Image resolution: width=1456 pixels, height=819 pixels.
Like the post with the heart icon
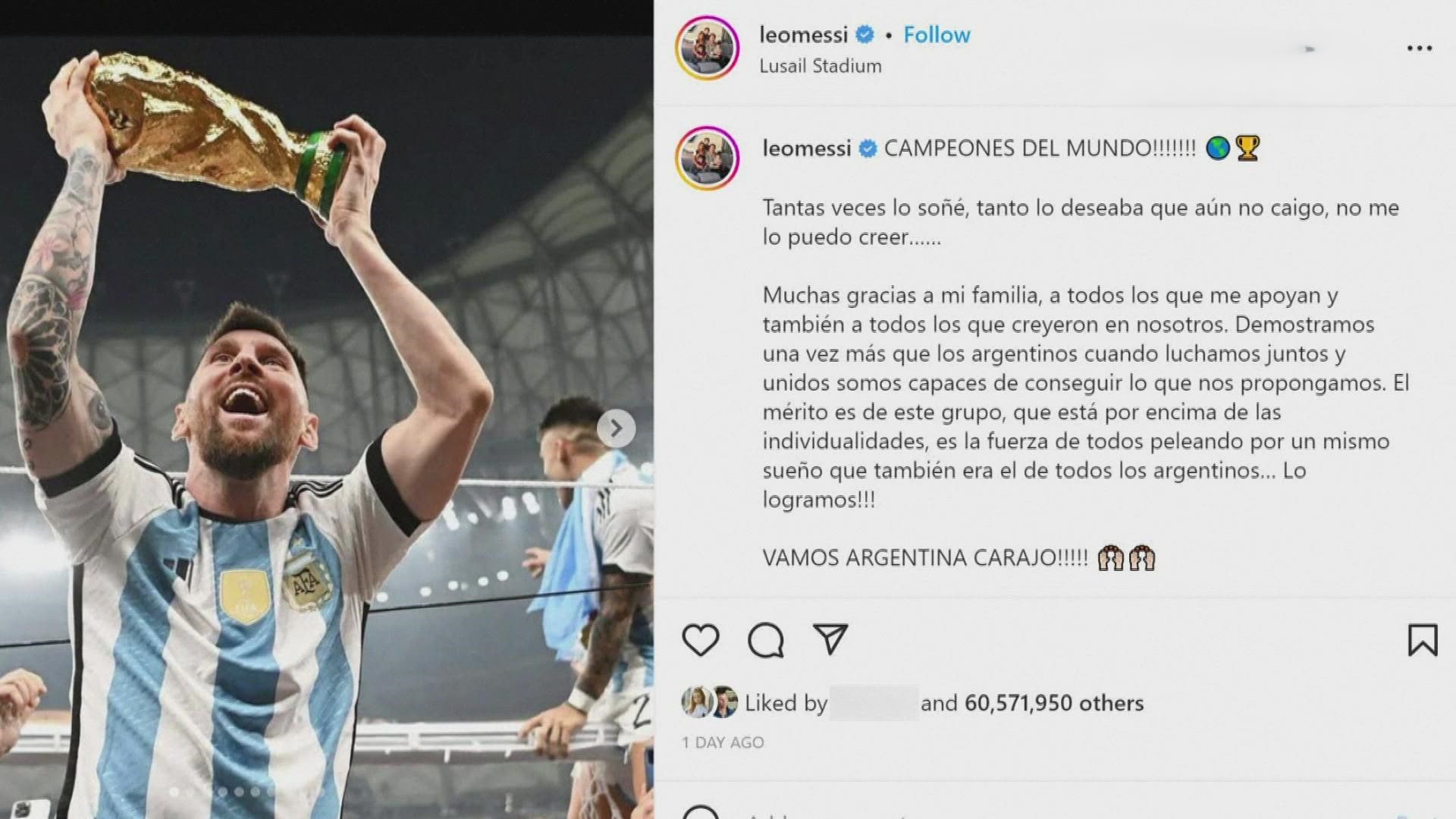click(x=700, y=641)
